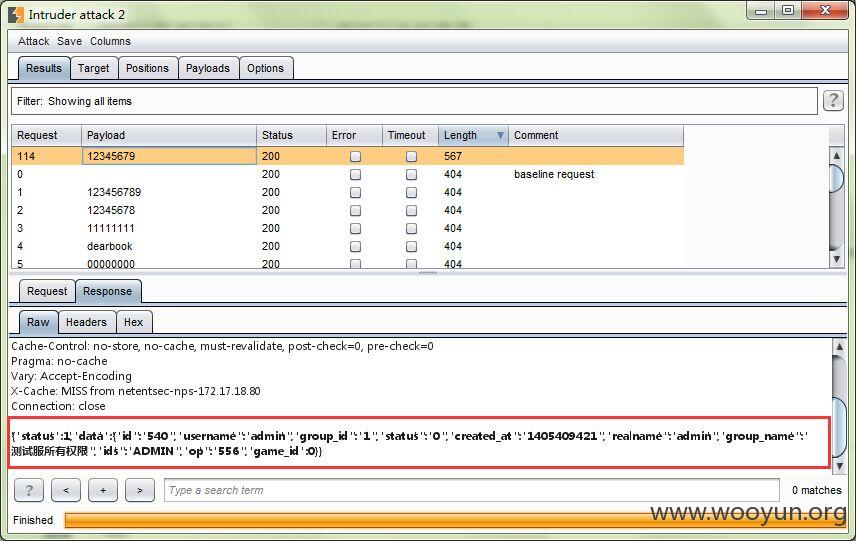Click the filter help question mark icon

[833, 100]
